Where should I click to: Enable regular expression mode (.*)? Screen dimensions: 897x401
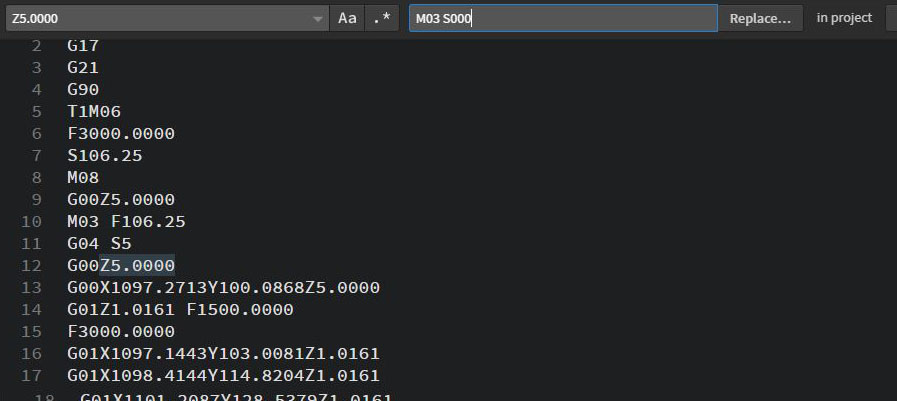[x=383, y=18]
